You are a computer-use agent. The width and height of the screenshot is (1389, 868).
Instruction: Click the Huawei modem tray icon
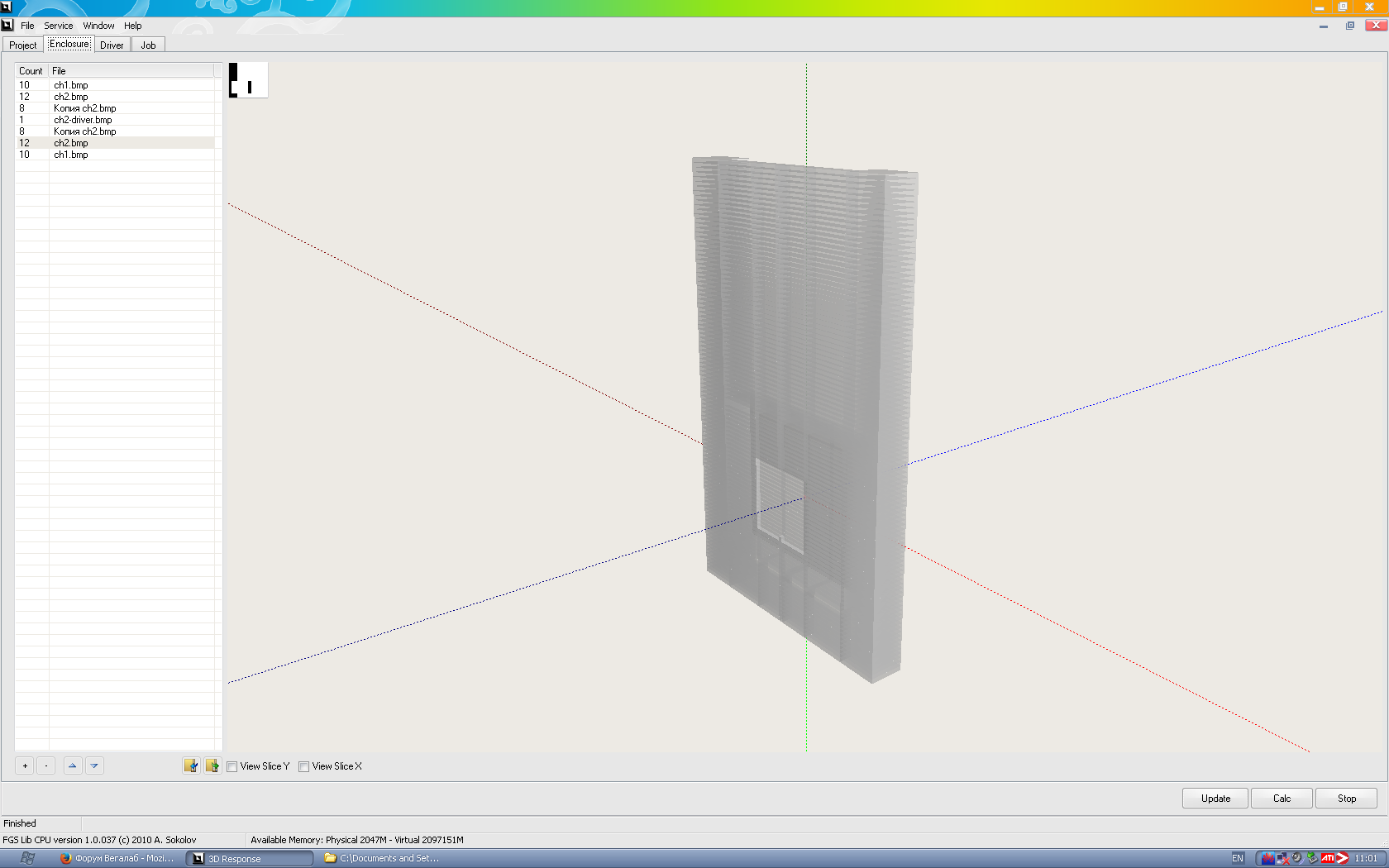pos(1267,858)
